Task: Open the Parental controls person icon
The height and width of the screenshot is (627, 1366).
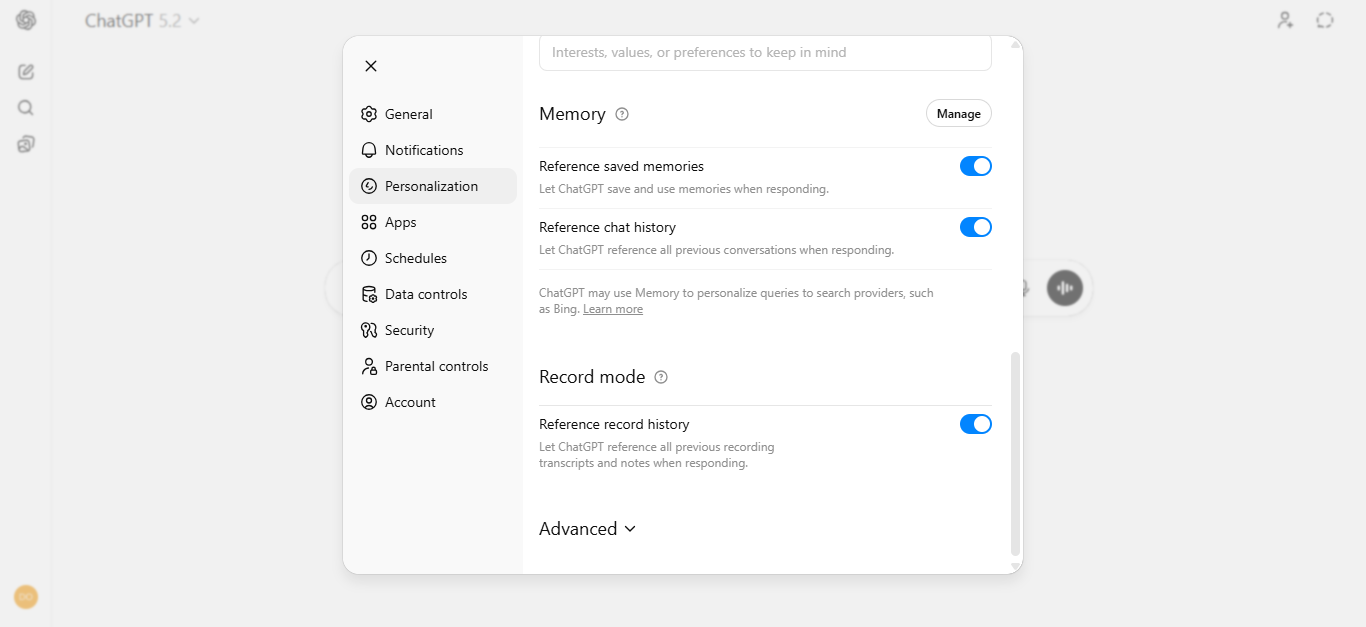Action: point(369,366)
